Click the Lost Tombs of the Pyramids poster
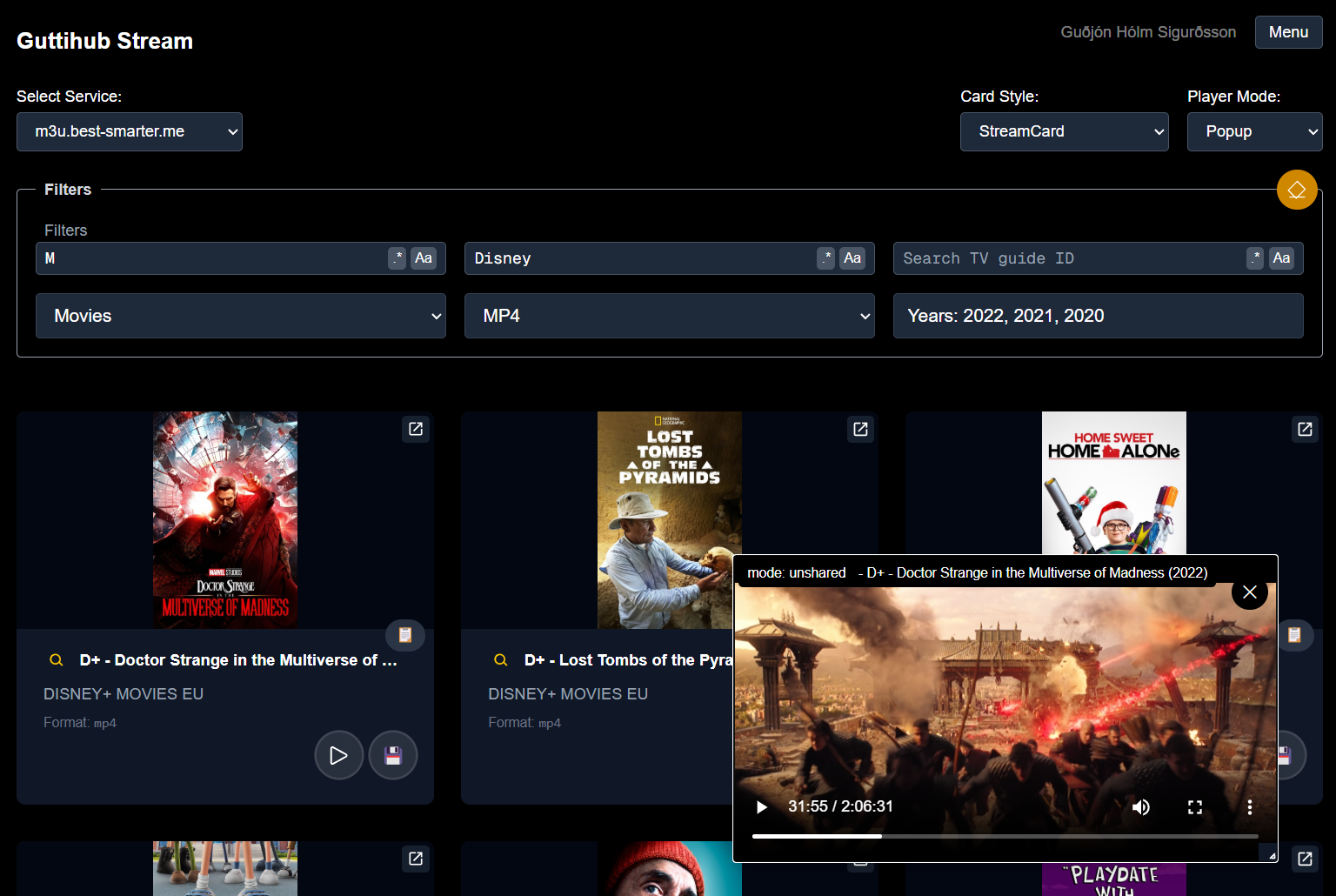 click(x=670, y=520)
